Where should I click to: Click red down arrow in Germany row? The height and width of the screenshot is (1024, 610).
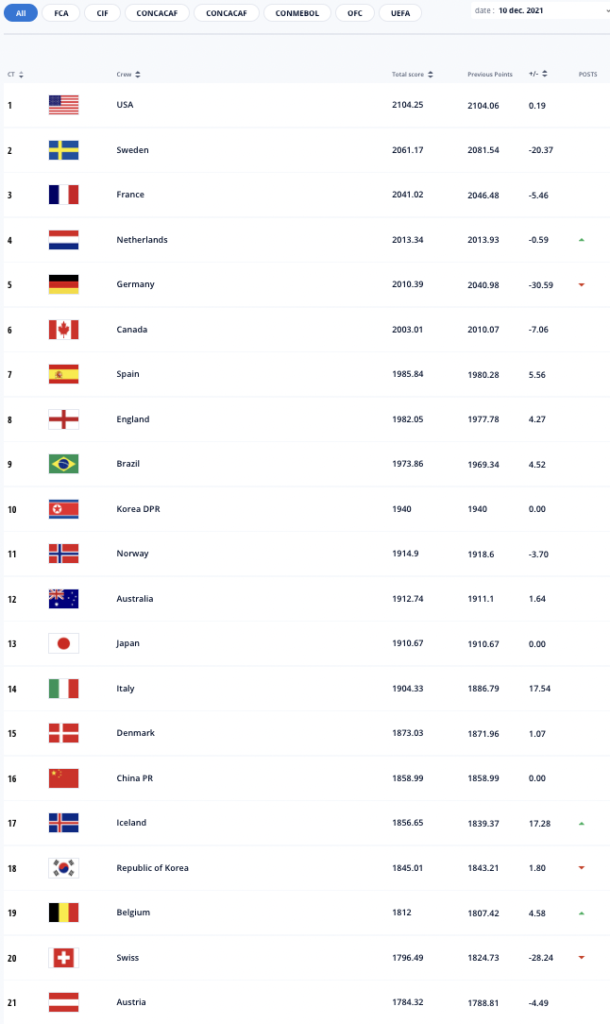(581, 285)
